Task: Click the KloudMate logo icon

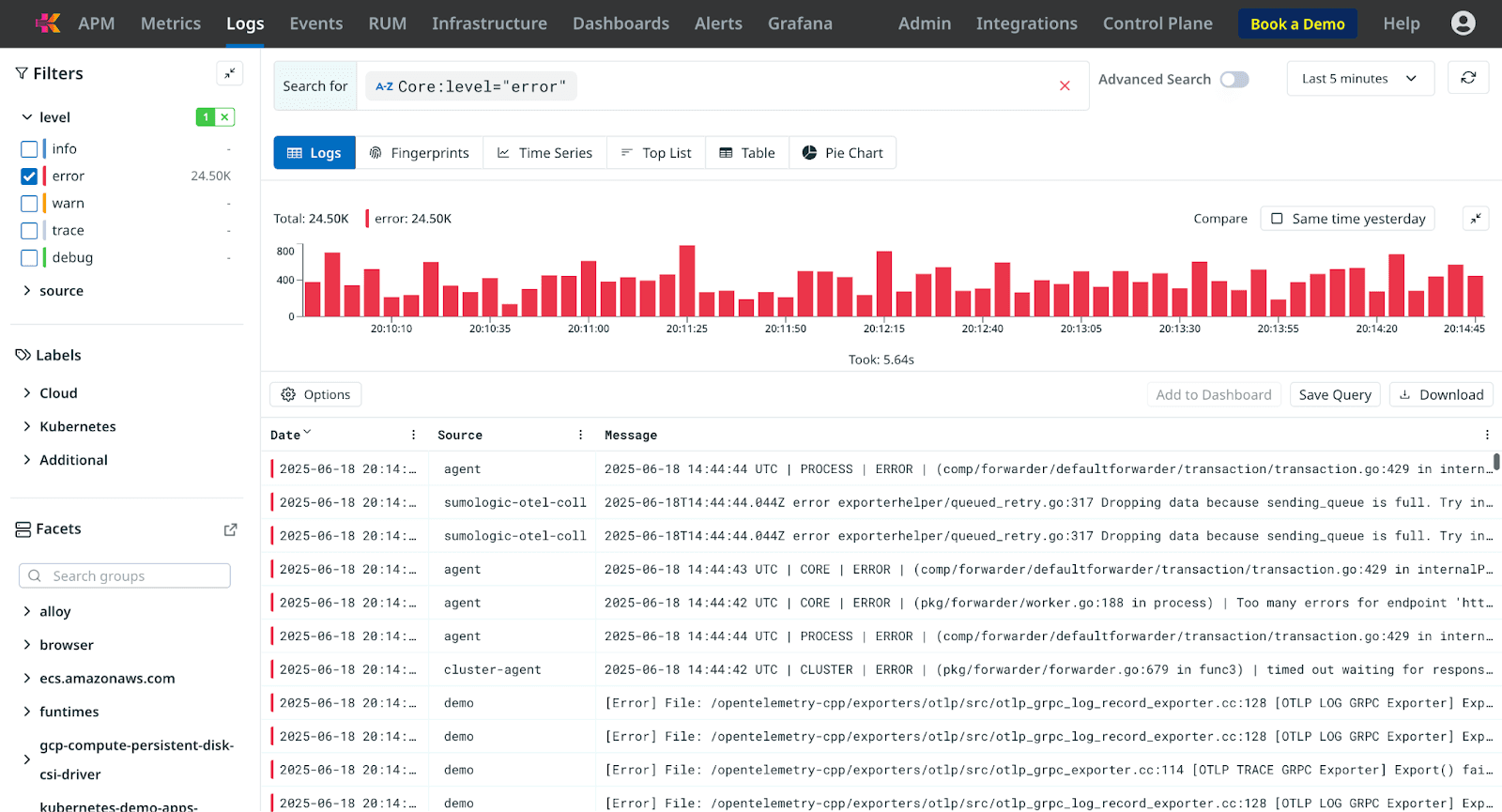Action: 48,23
